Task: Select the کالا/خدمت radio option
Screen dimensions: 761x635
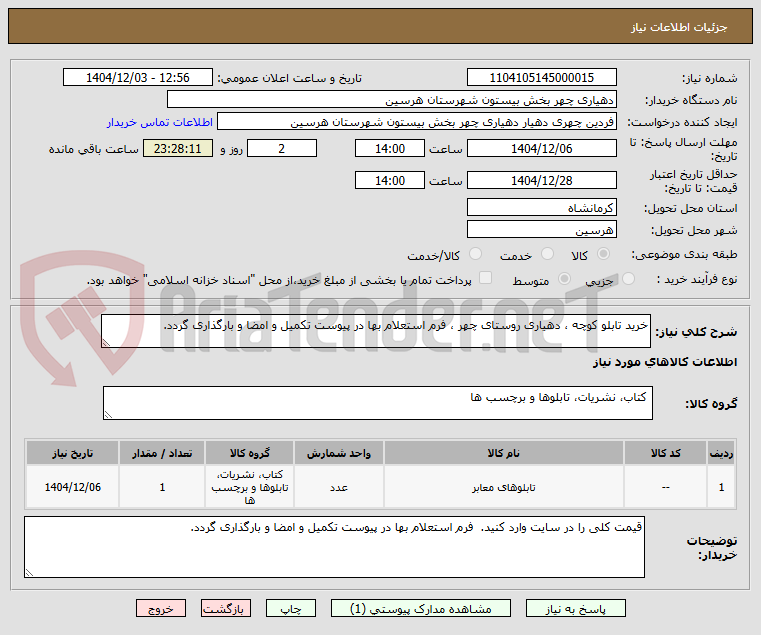Action: coord(476,254)
